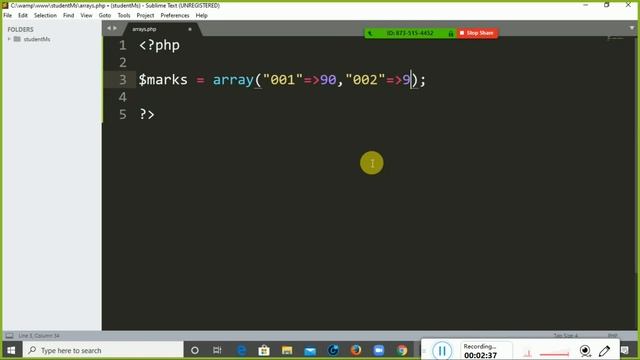Open the Windows Start menu

[x=11, y=350]
